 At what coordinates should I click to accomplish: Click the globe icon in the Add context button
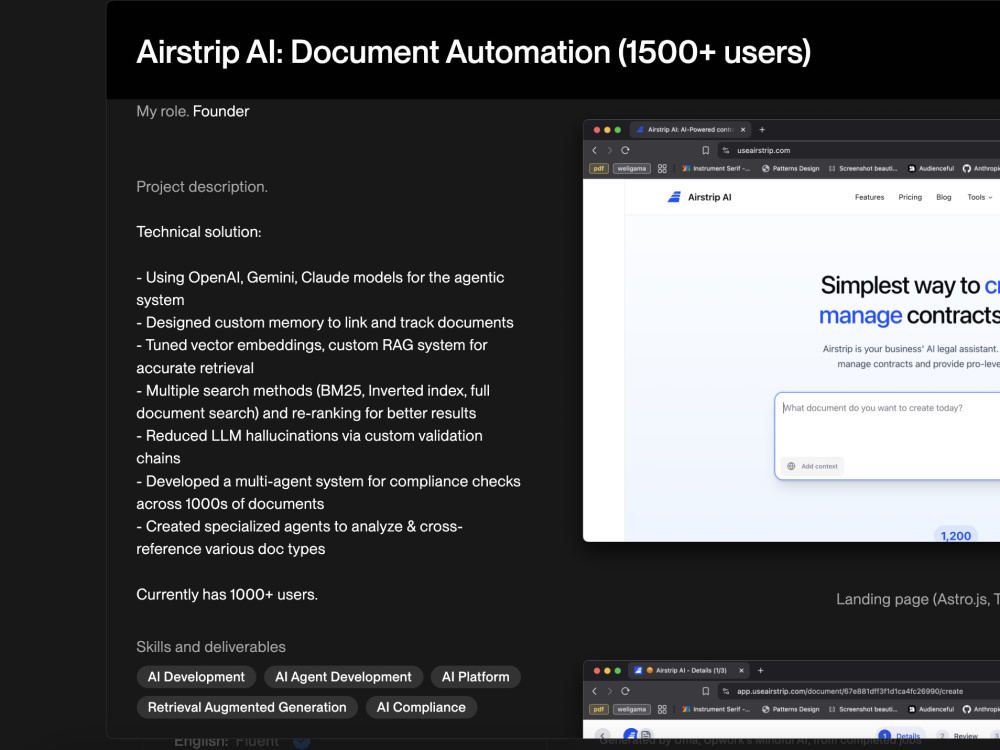click(791, 466)
